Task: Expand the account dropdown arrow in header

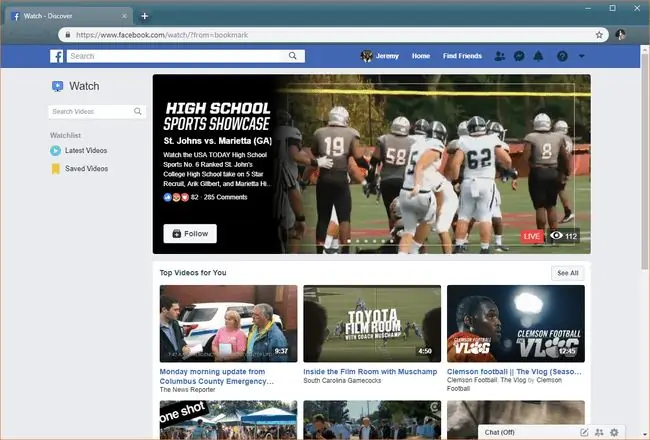Action: pyautogui.click(x=582, y=56)
